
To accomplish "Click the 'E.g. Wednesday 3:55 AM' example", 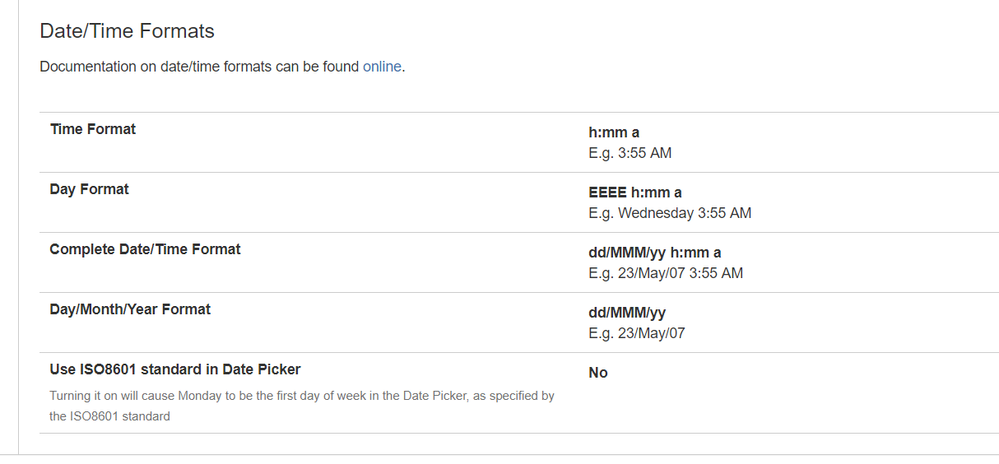I will tap(670, 213).
